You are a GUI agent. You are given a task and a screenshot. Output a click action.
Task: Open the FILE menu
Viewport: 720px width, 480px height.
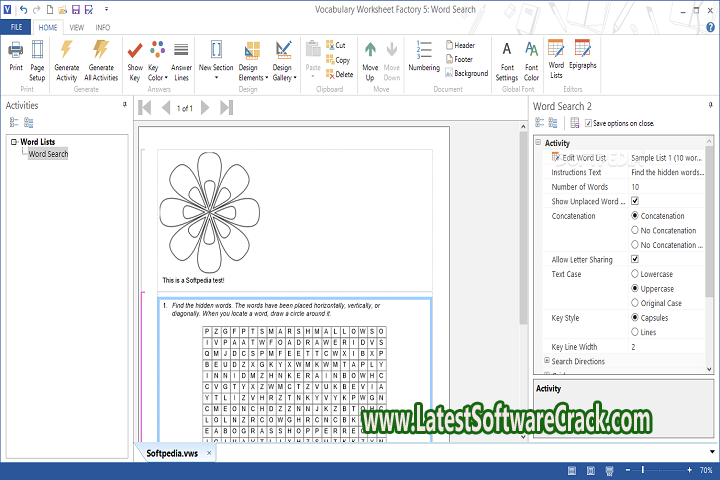point(16,27)
